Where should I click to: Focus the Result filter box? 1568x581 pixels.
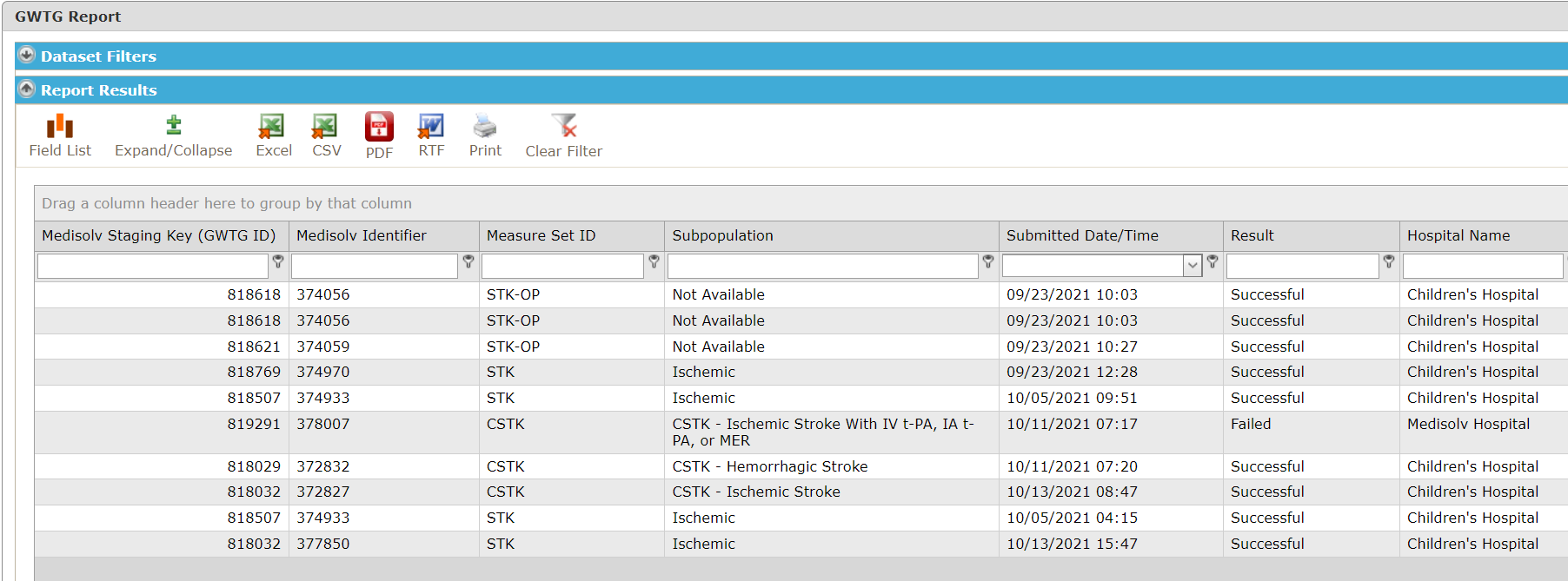pyautogui.click(x=1303, y=266)
